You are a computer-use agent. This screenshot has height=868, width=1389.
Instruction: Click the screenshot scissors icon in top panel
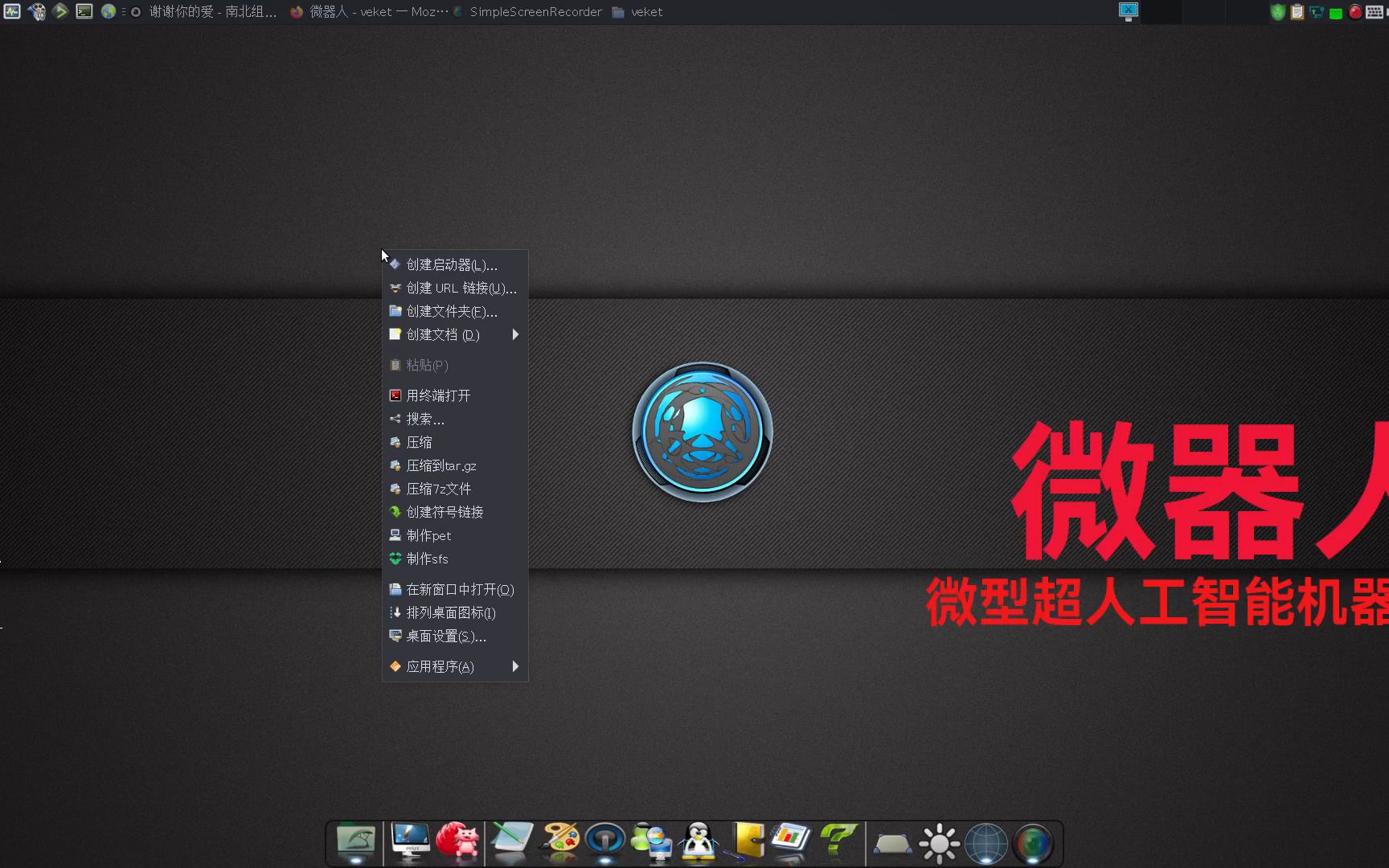click(1129, 11)
